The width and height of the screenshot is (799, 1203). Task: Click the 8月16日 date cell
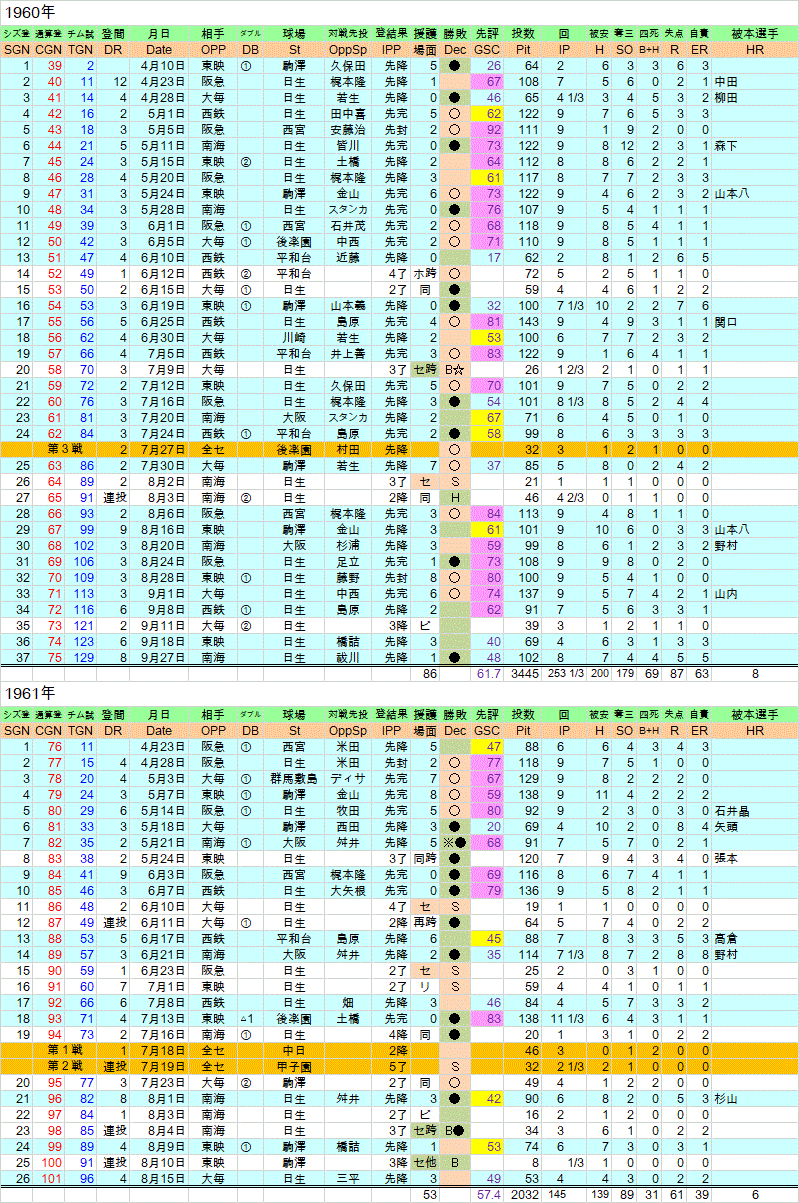158,530
